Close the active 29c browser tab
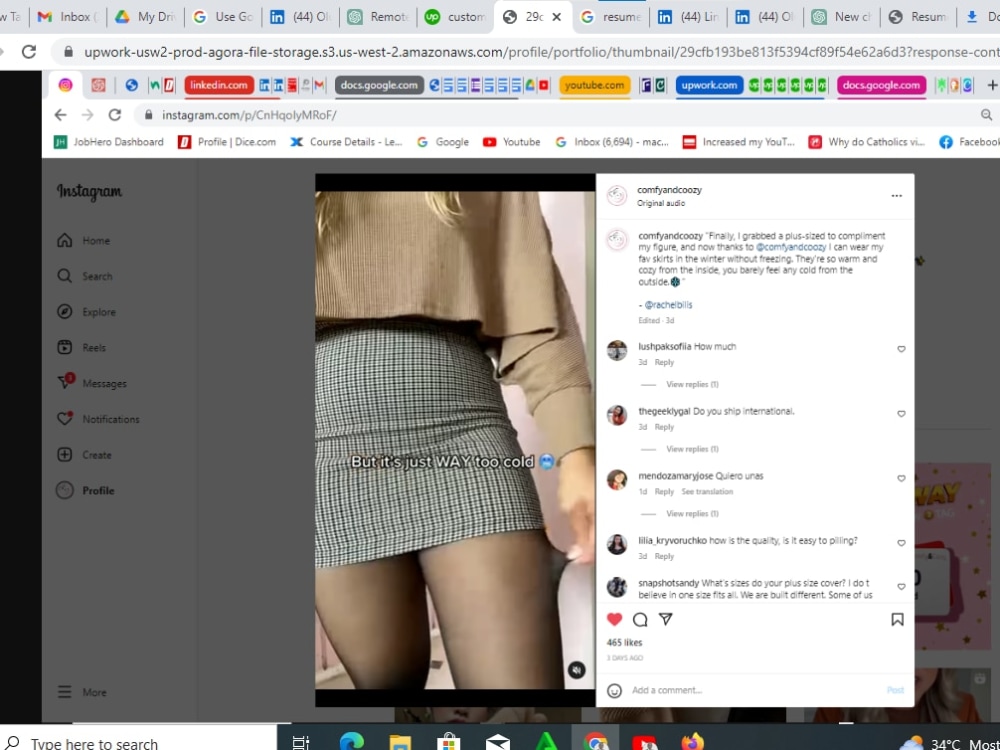 pyautogui.click(x=557, y=17)
